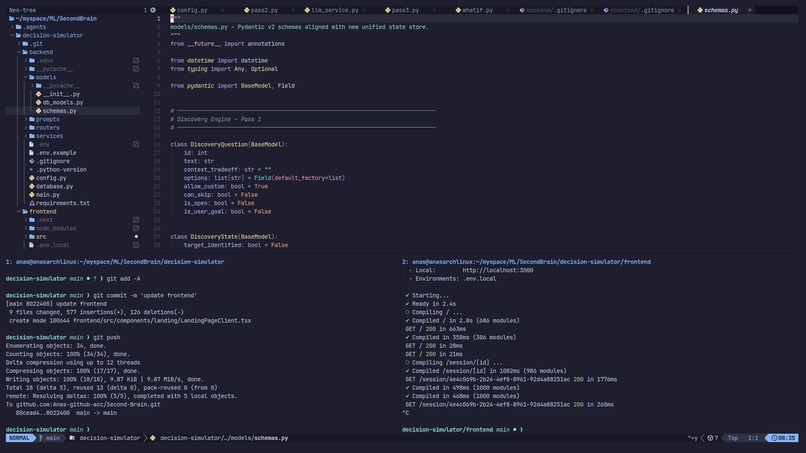
Task: Switch to the pass2.py tab
Action: point(264,10)
